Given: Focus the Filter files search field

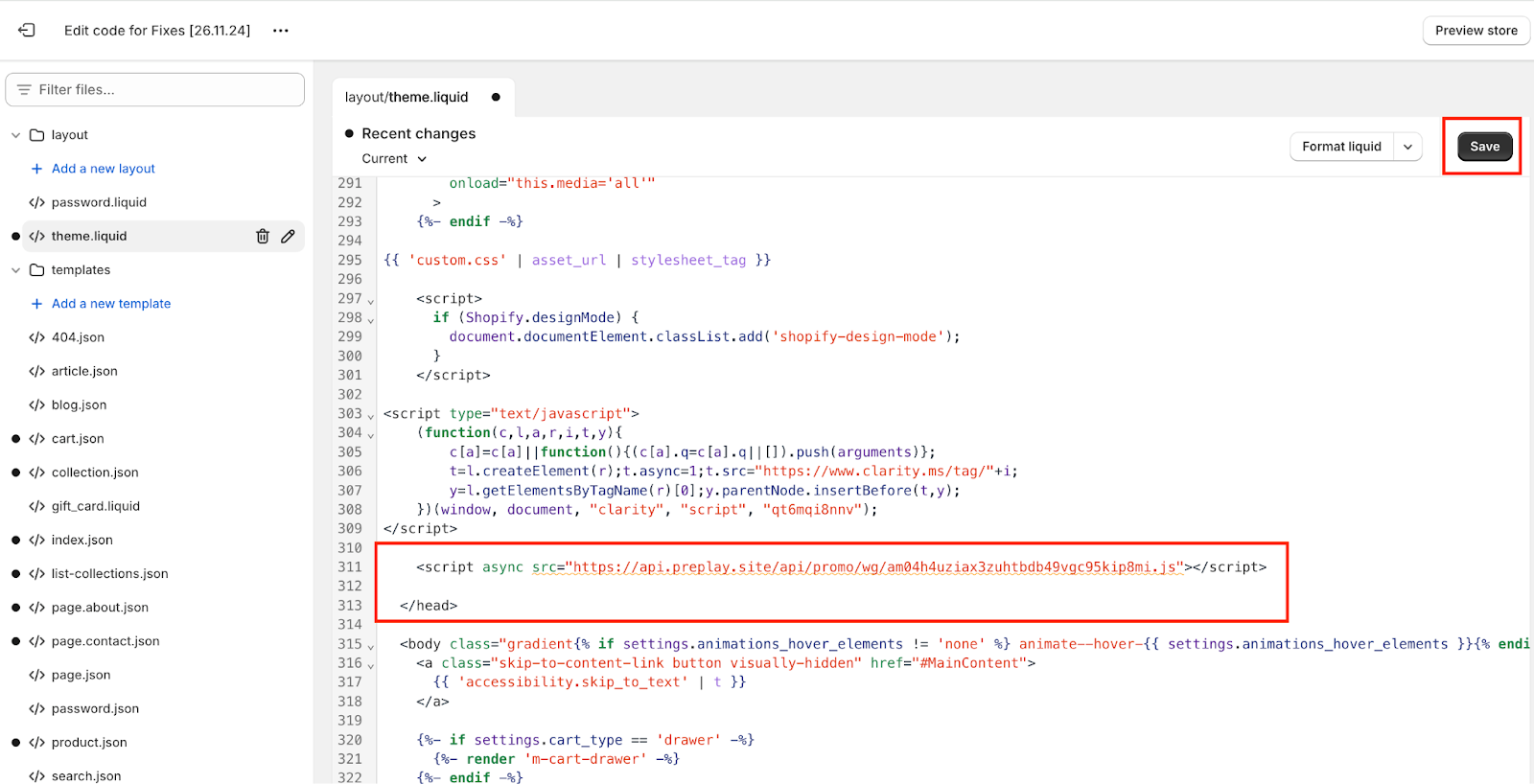Looking at the screenshot, I should [x=155, y=89].
